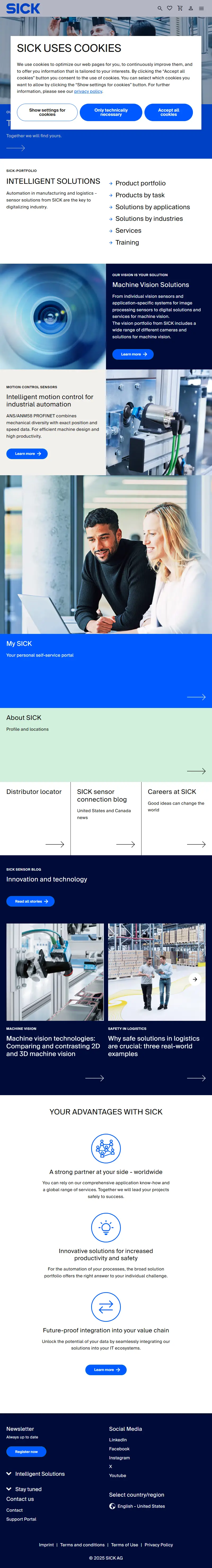Open the user account icon

[191, 8]
